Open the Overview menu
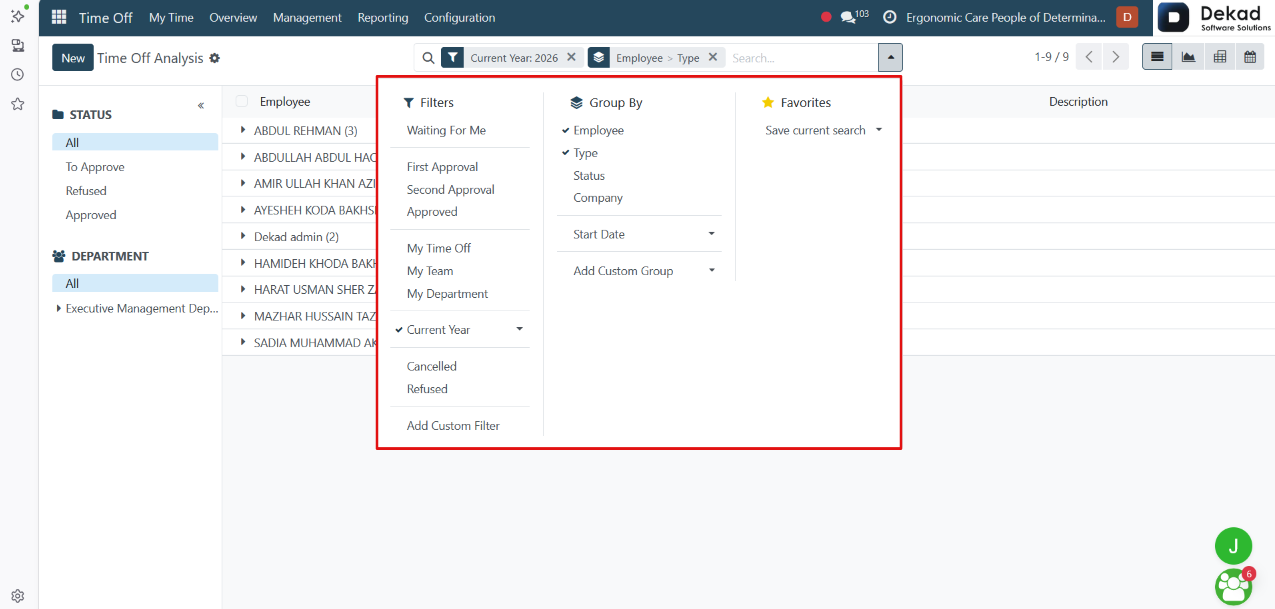Viewport: 1275px width, 609px height. pyautogui.click(x=233, y=17)
